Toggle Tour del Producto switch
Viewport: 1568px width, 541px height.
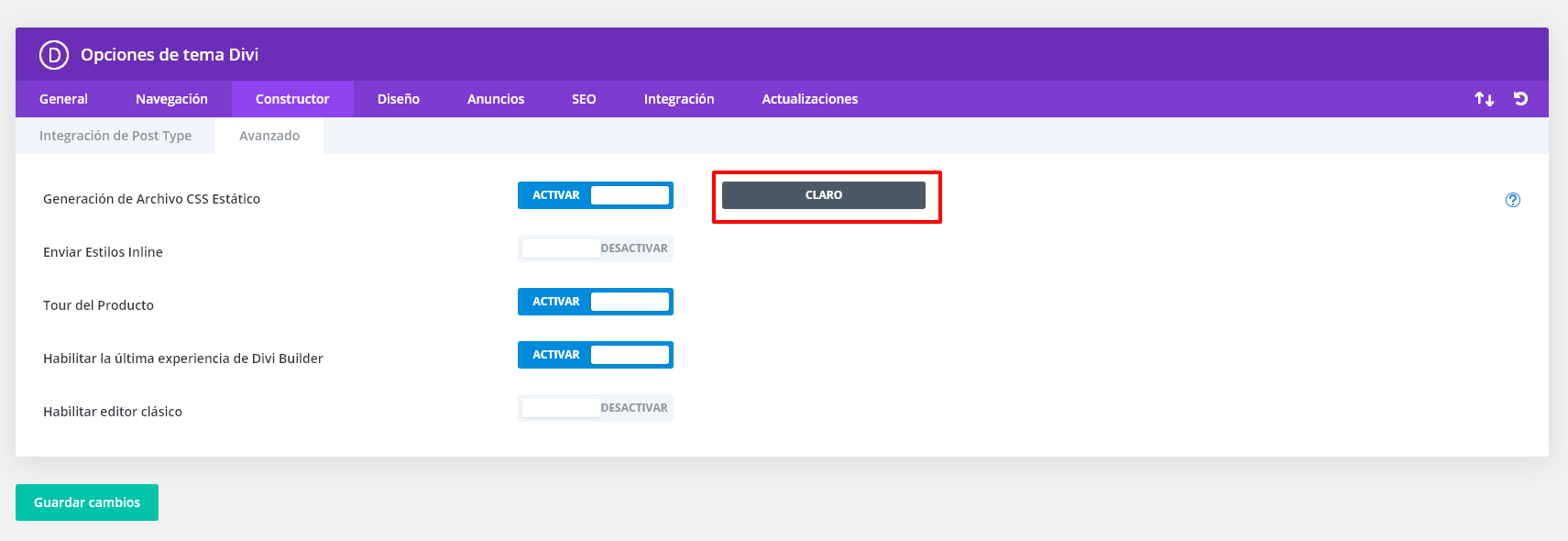click(x=596, y=302)
